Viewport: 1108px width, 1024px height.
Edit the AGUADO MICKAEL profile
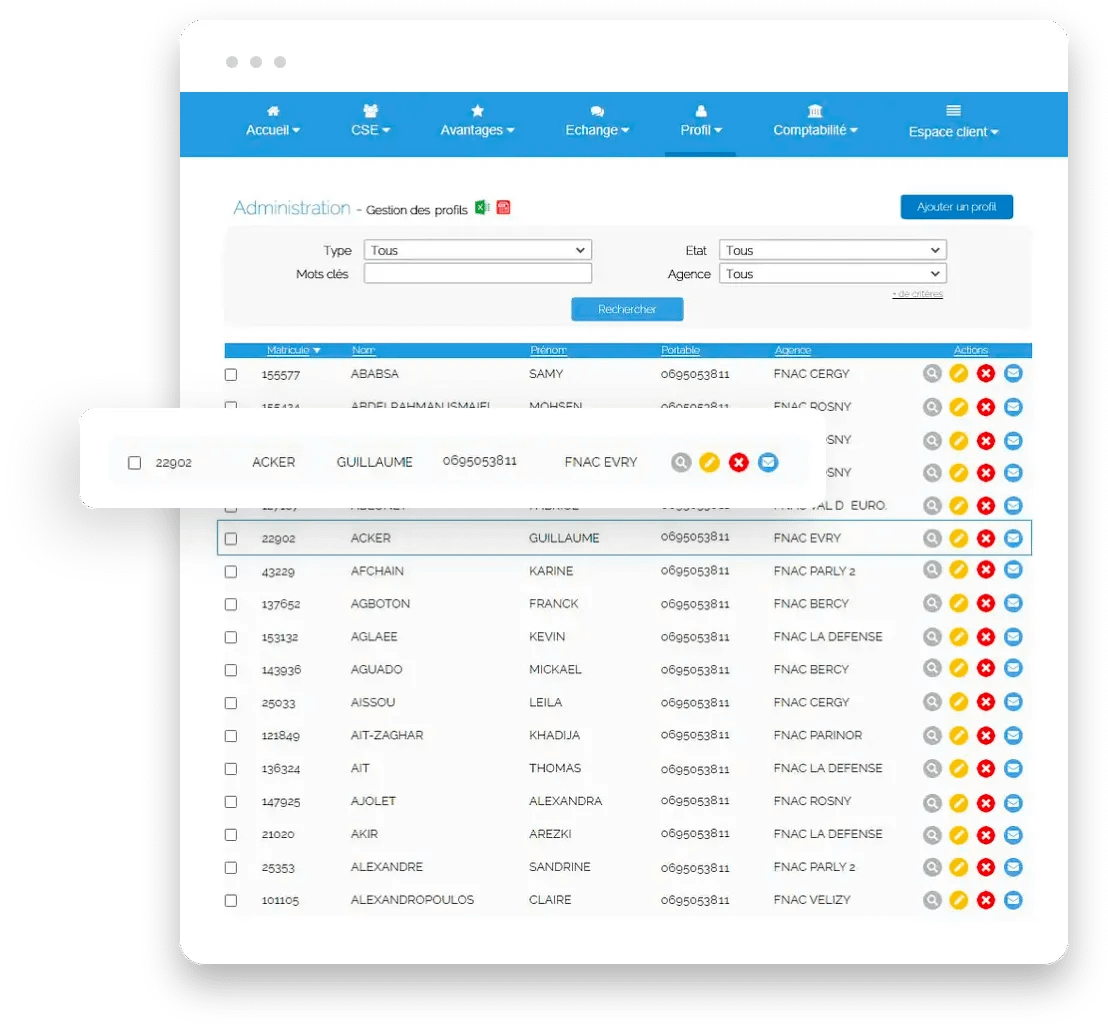[x=959, y=668]
